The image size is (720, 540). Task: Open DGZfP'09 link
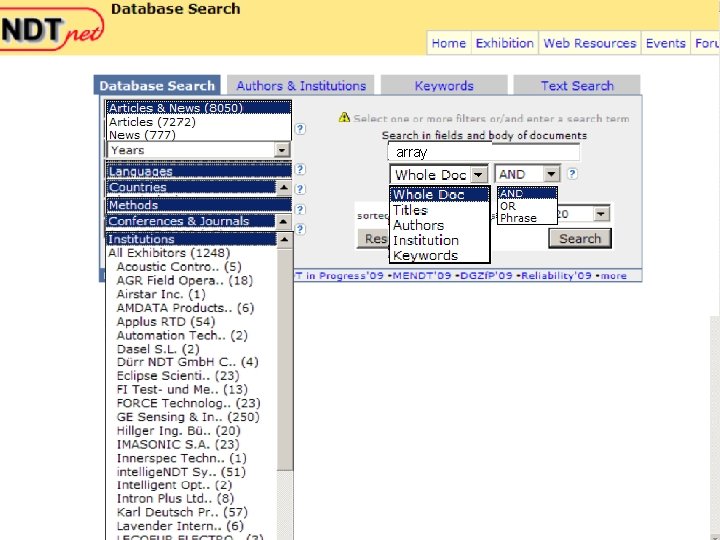point(486,276)
